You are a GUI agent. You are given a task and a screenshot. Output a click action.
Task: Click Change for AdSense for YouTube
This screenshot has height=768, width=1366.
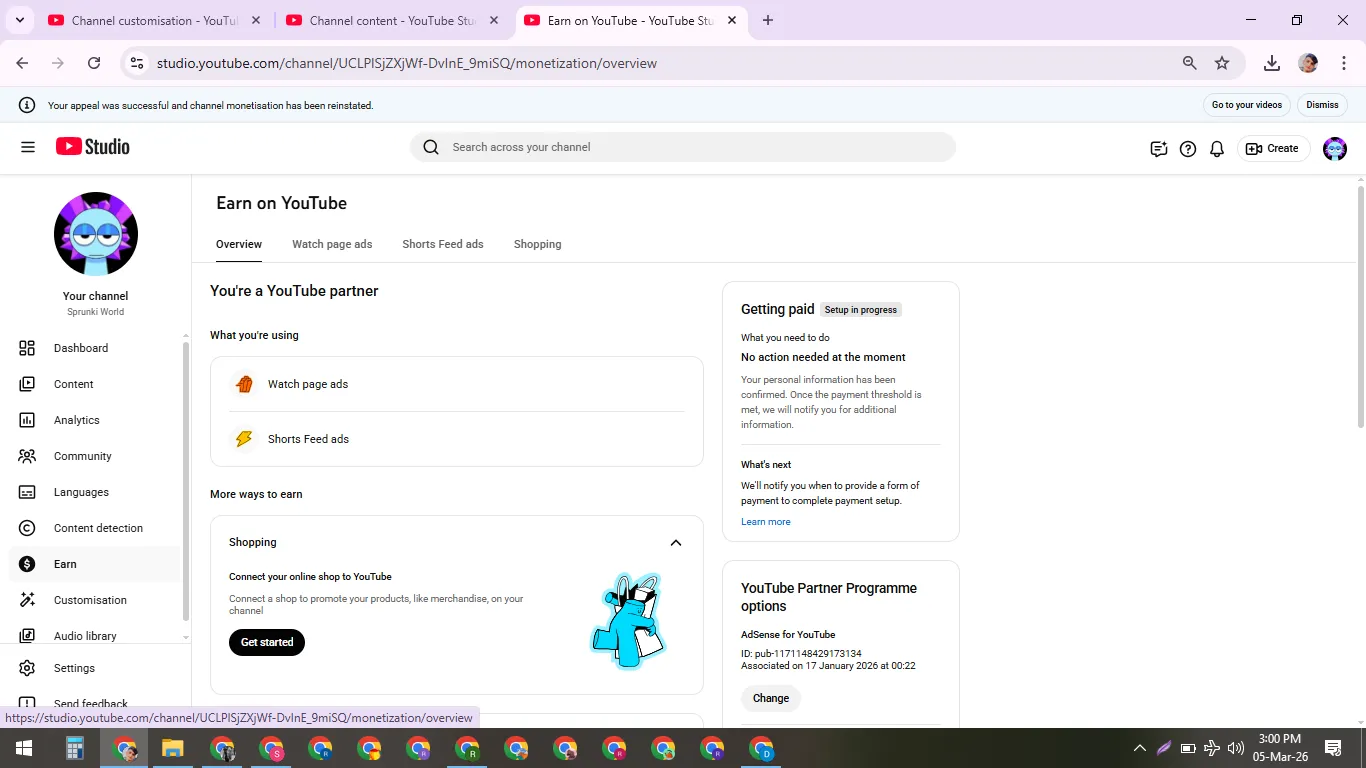click(x=771, y=698)
